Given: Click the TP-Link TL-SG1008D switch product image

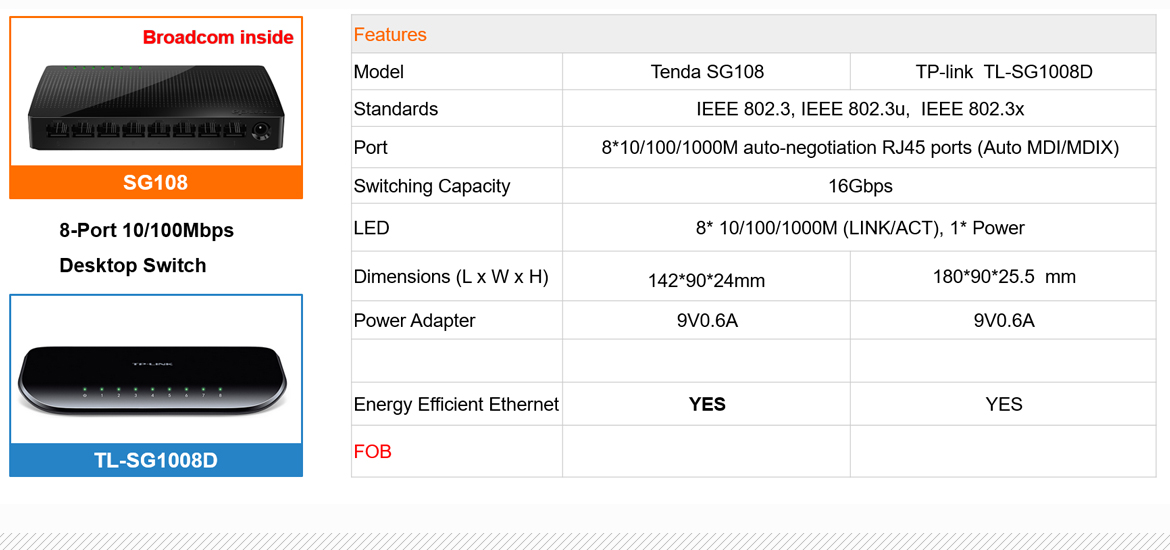Looking at the screenshot, I should coord(155,379).
